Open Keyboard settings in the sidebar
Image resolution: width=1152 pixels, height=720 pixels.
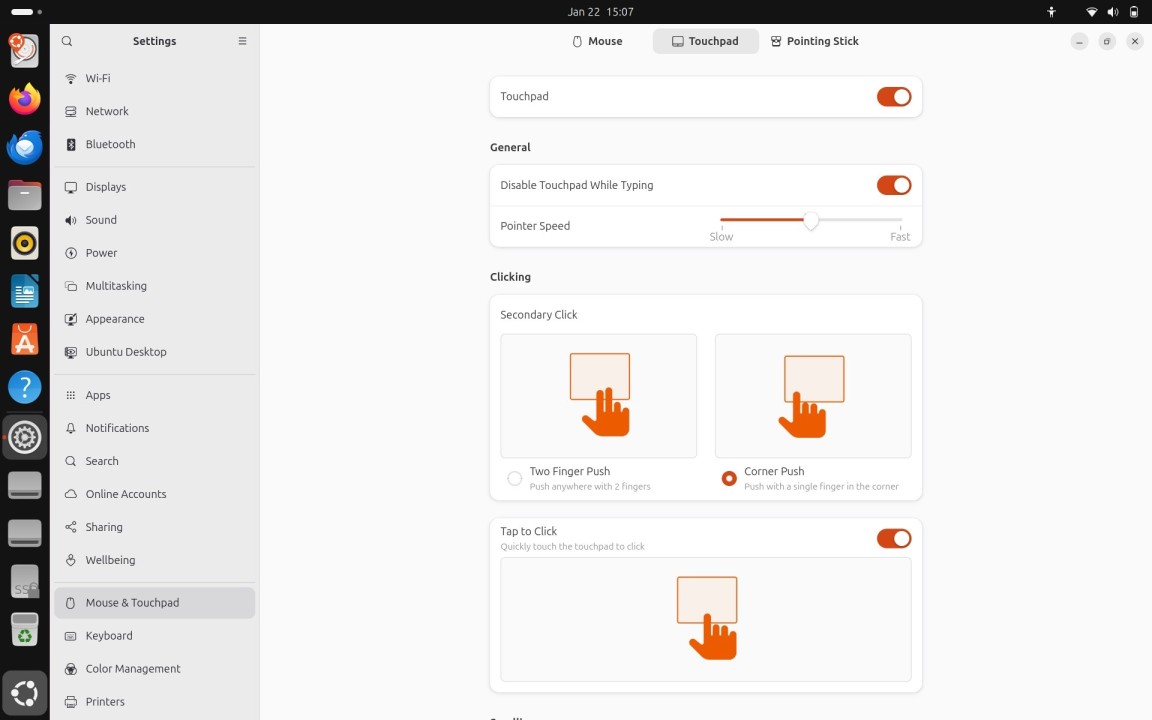click(x=108, y=635)
